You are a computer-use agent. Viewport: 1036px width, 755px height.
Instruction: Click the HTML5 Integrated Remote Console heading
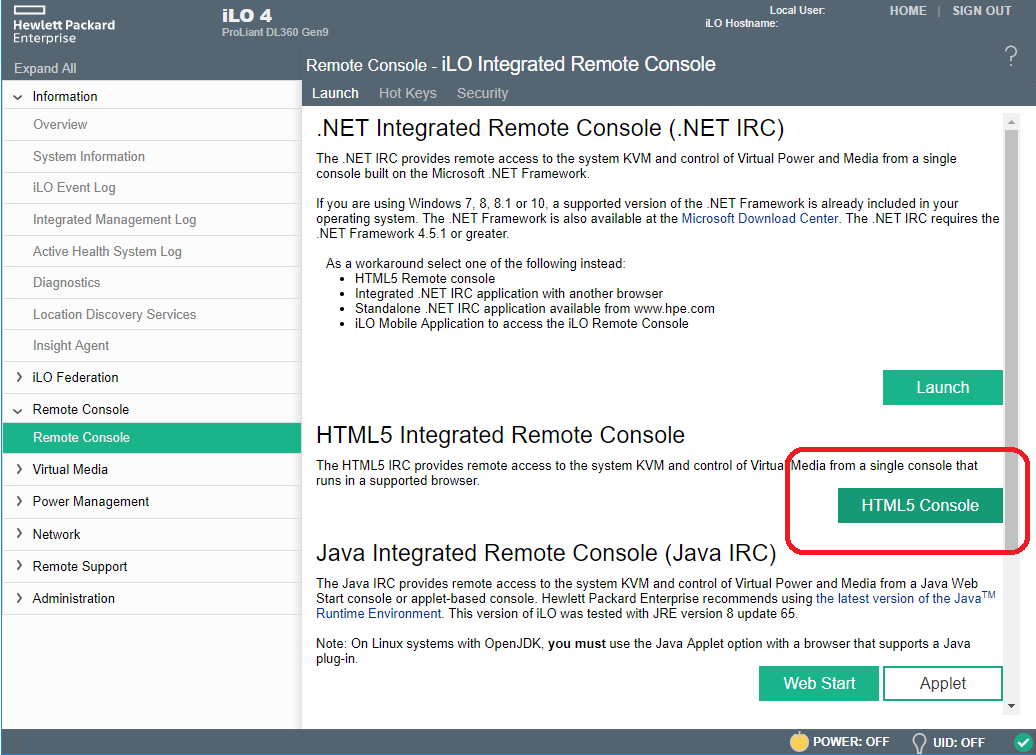[500, 435]
